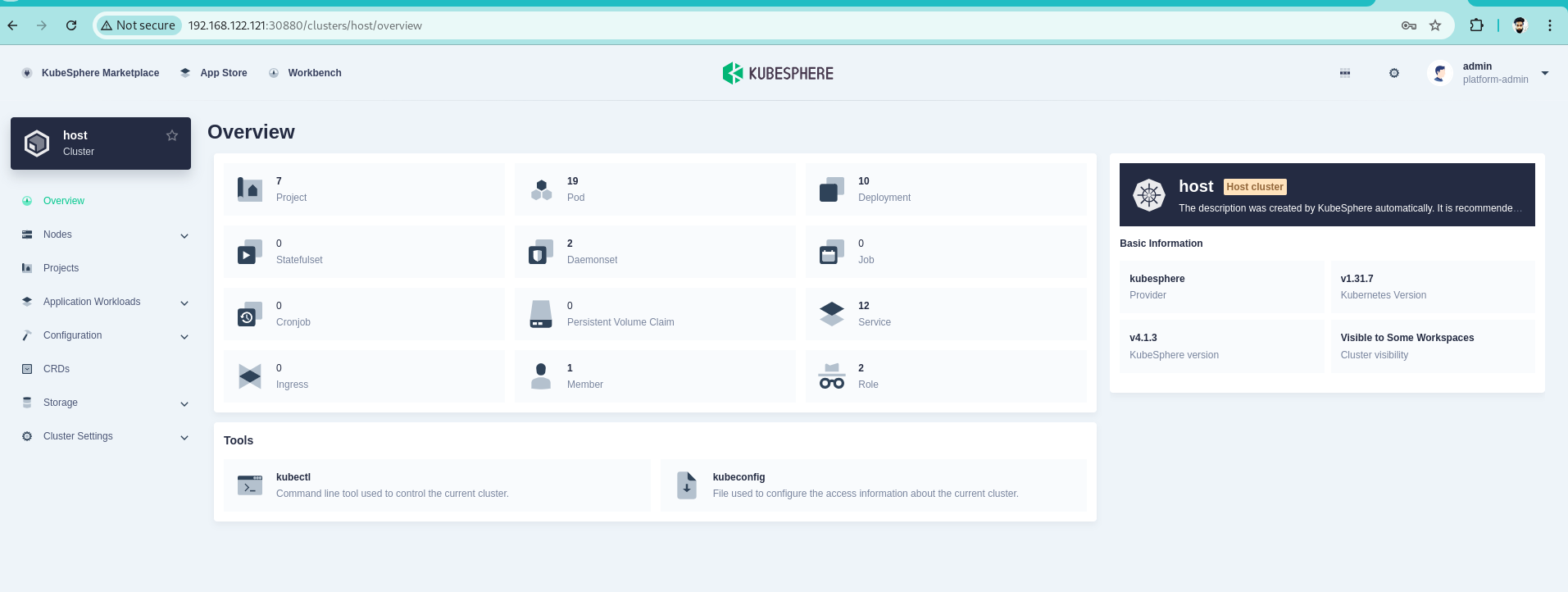Click the Deployment stacked squares icon
1568x592 pixels.
(x=832, y=189)
